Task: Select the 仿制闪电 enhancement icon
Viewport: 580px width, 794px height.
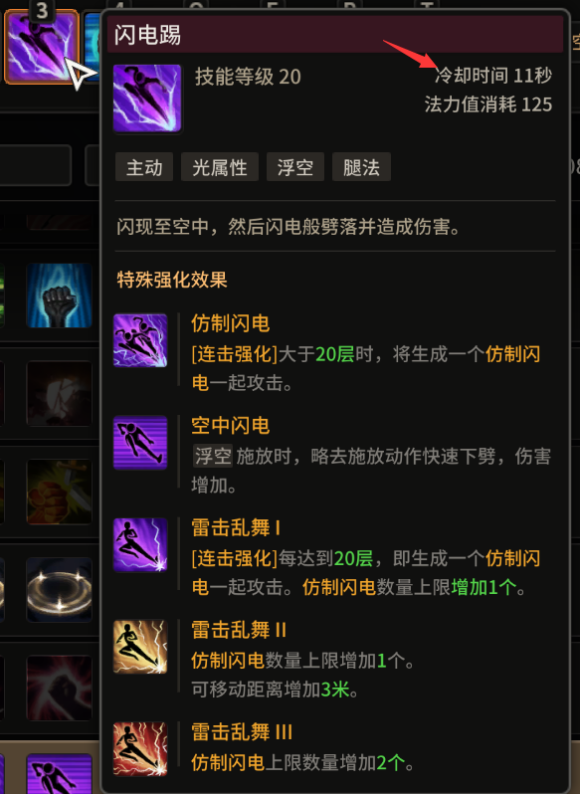Action: [x=140, y=340]
